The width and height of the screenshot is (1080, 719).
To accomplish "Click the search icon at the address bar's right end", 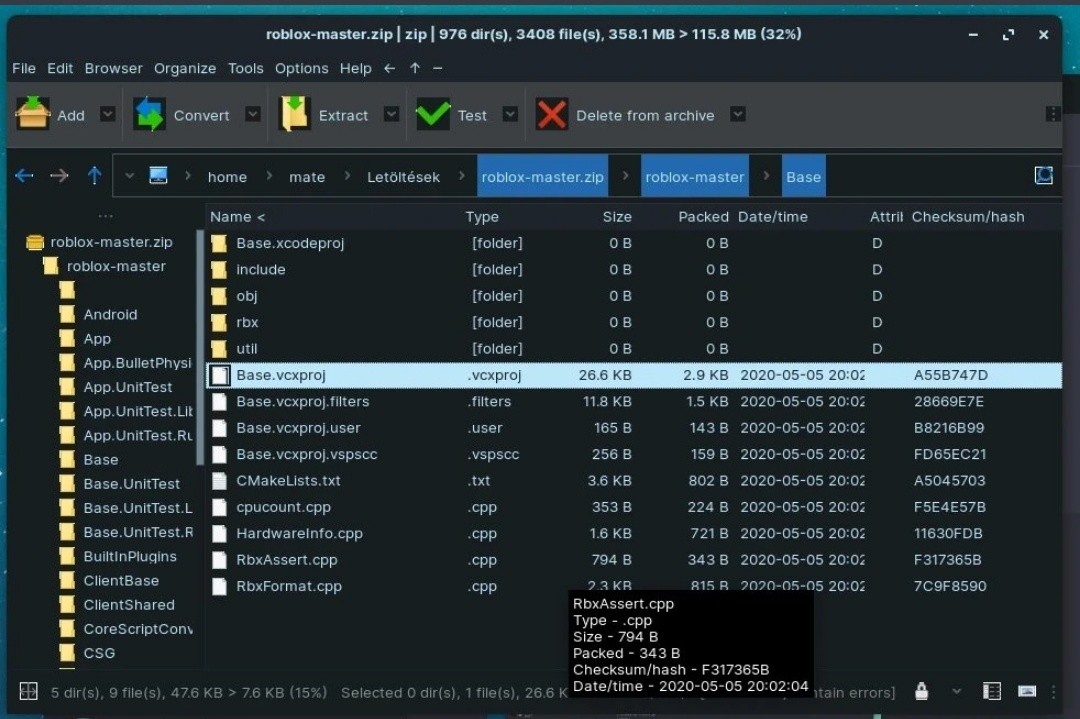I will (x=1043, y=176).
